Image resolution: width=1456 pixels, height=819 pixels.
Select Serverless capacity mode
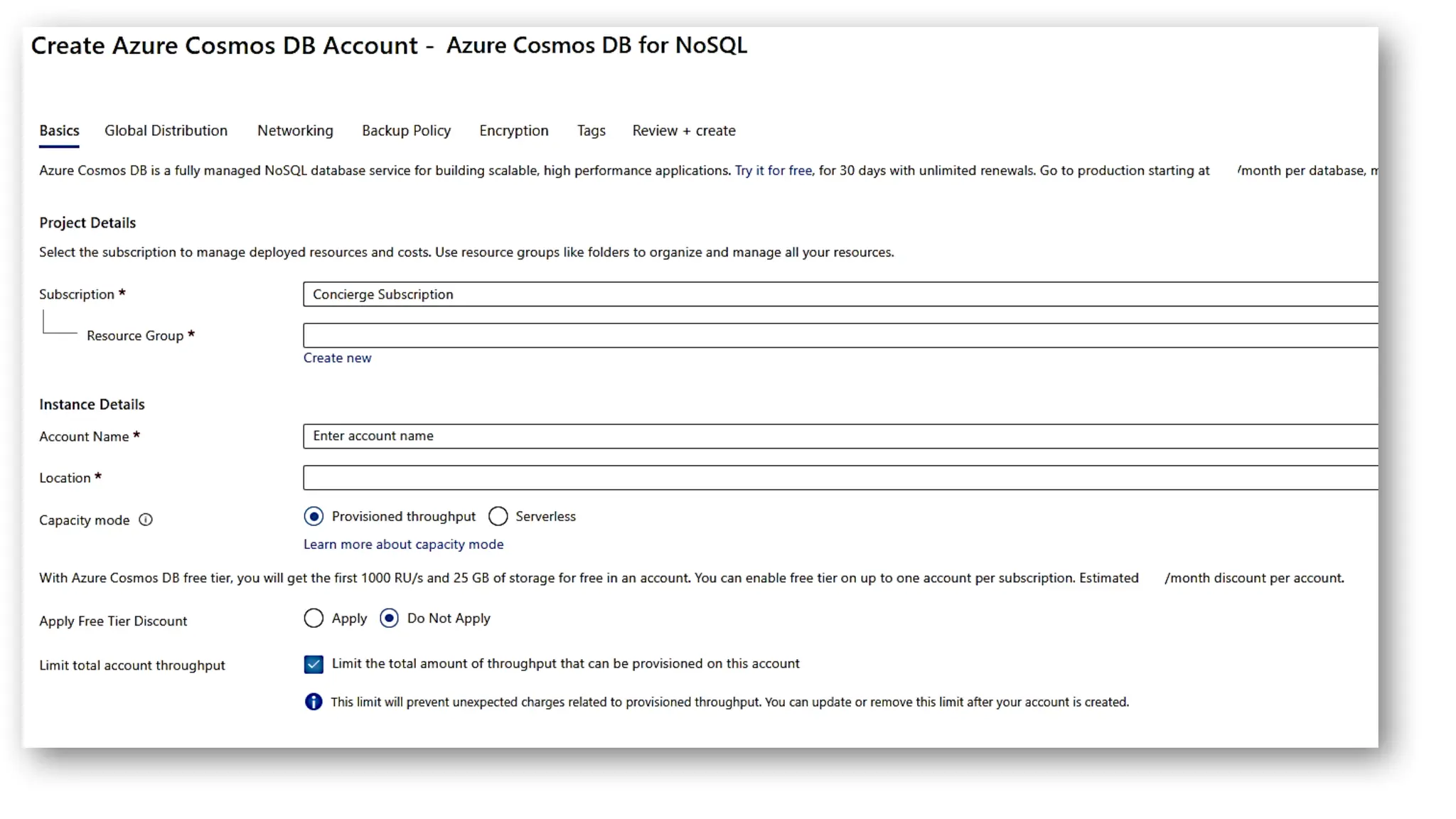[x=498, y=516]
